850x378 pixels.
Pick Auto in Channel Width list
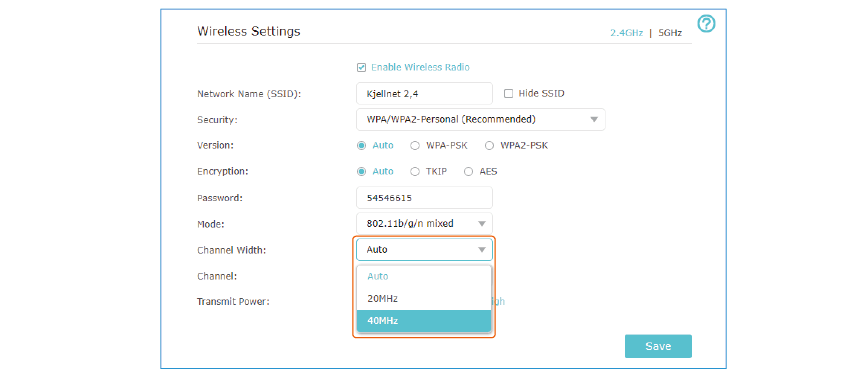[424, 276]
